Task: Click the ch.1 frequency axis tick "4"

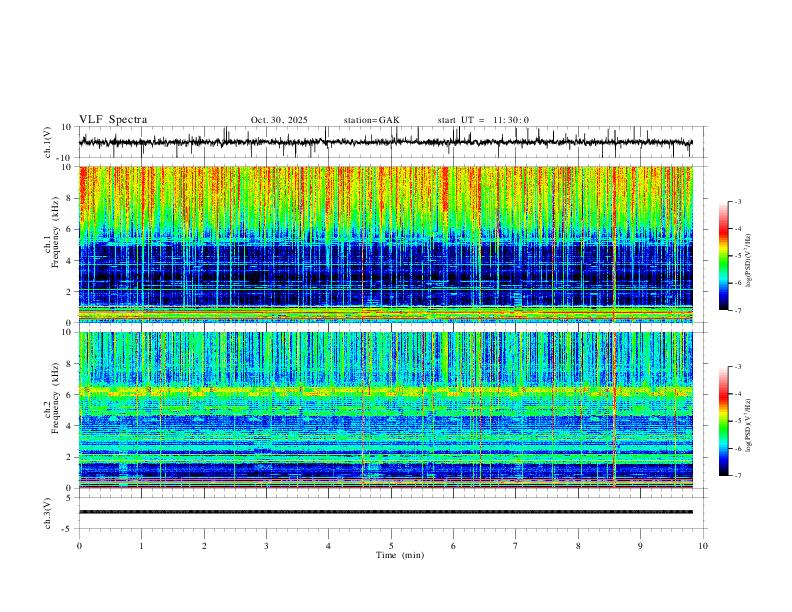Action: 69,261
